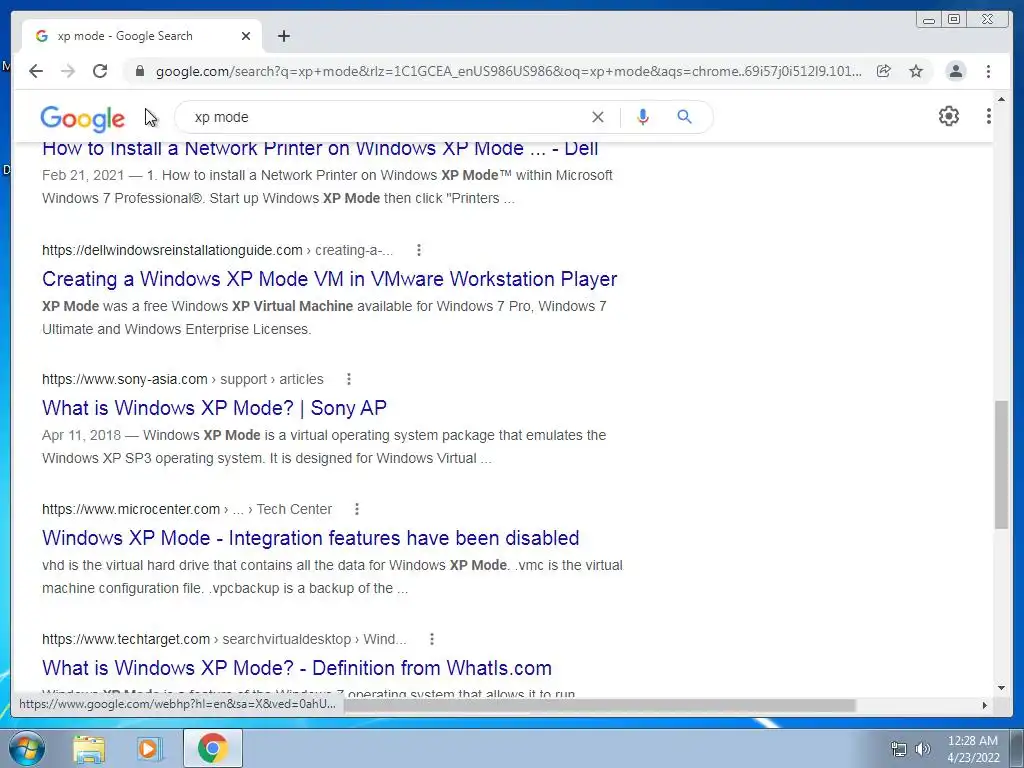Open options for the techtarget result
This screenshot has width=1024, height=768.
point(432,639)
